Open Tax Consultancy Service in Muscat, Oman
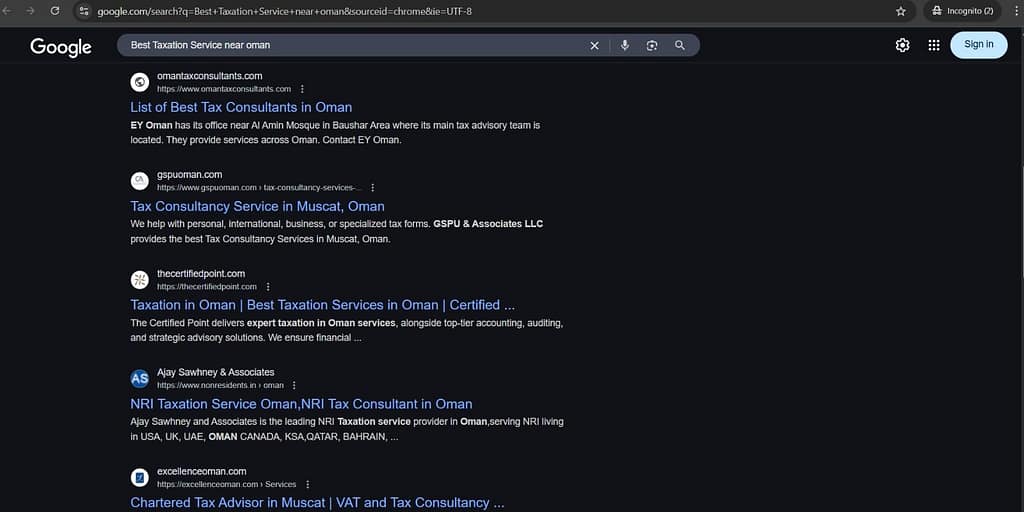 pyautogui.click(x=257, y=206)
